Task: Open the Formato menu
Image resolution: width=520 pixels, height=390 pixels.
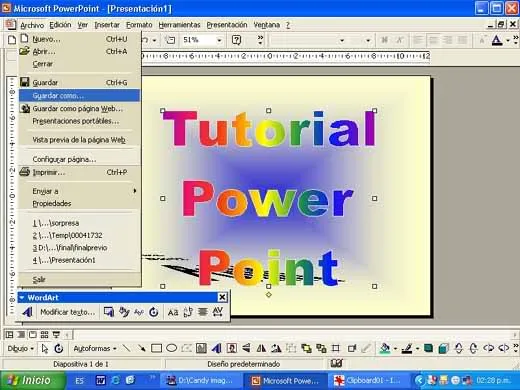Action: click(139, 25)
